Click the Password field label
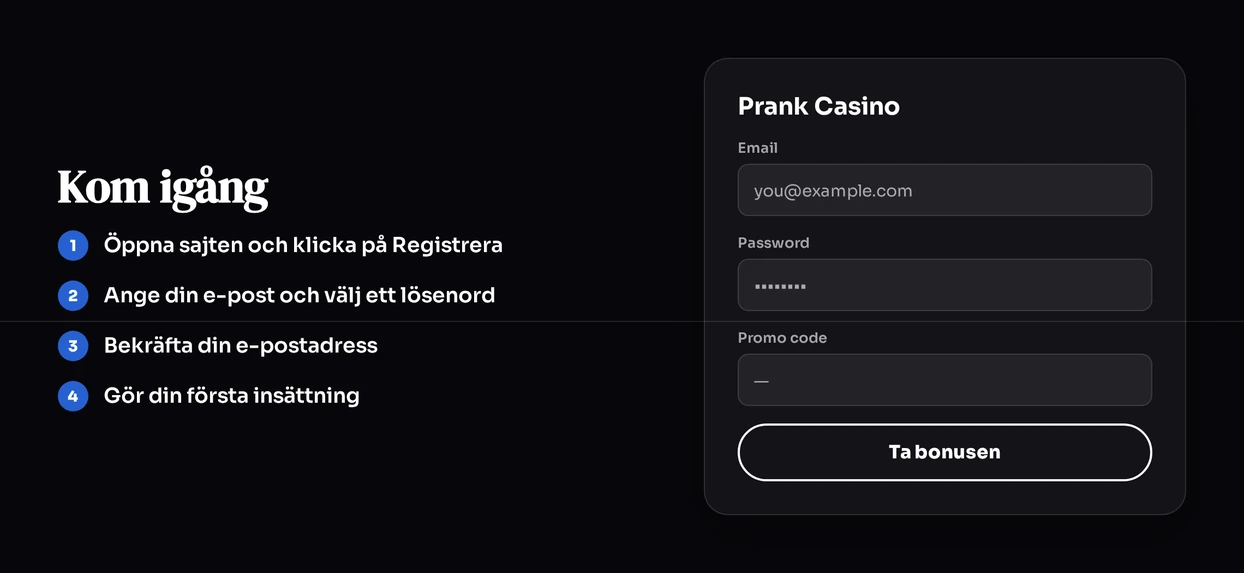The width and height of the screenshot is (1244, 573). tap(773, 243)
